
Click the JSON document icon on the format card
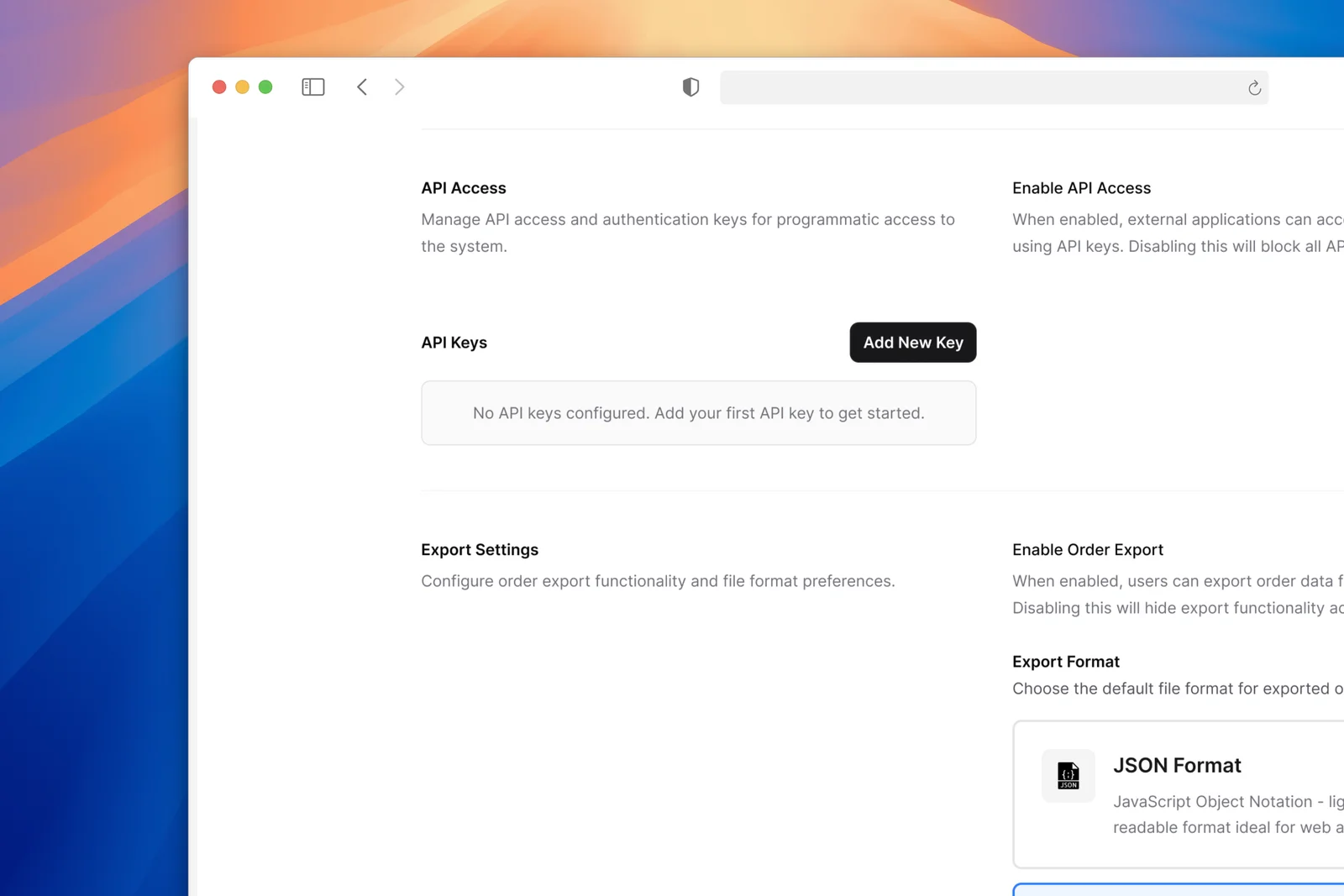(x=1068, y=775)
